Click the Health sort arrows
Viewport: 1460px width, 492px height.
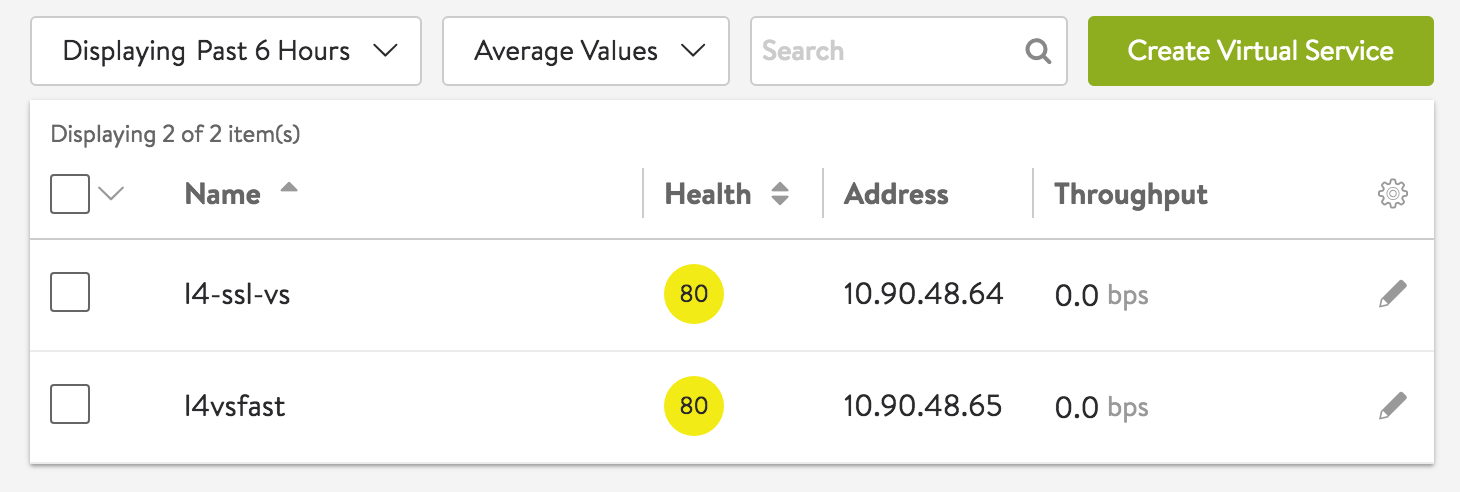coord(780,194)
